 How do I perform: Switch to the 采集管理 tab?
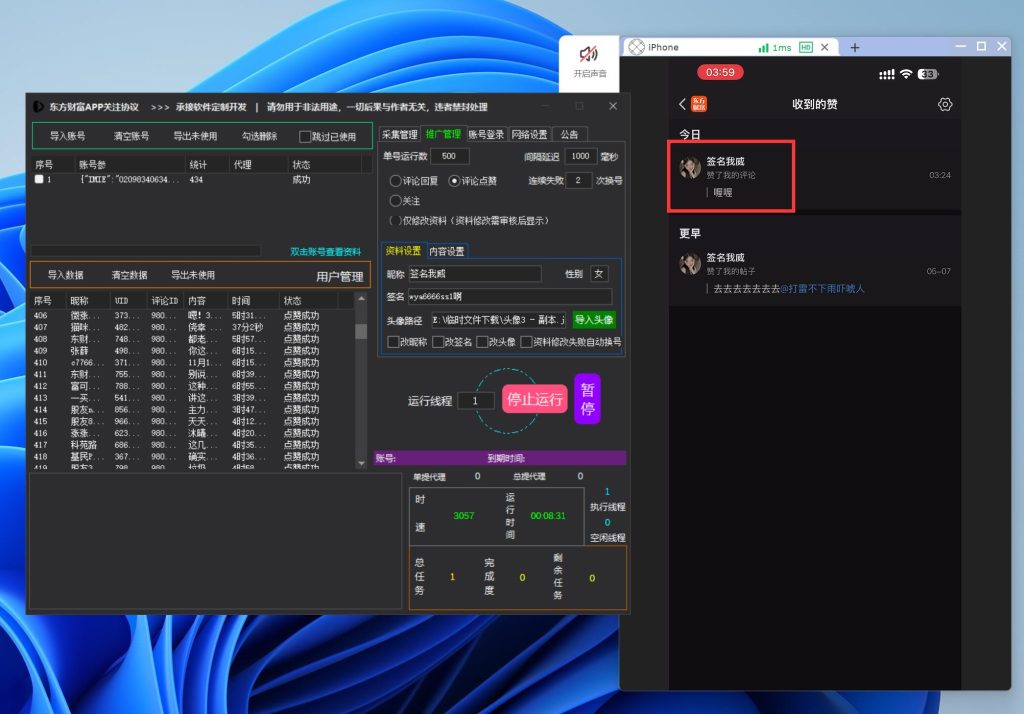coord(400,134)
